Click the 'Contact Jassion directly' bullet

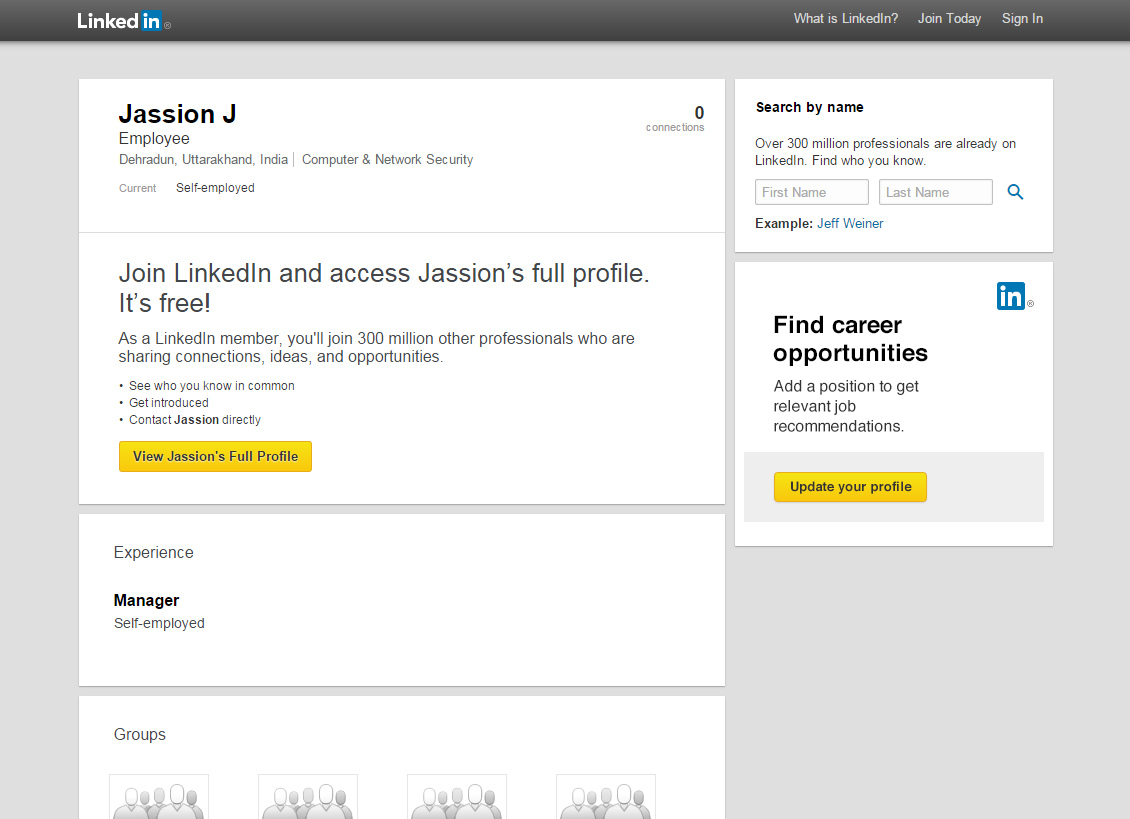[x=195, y=420]
